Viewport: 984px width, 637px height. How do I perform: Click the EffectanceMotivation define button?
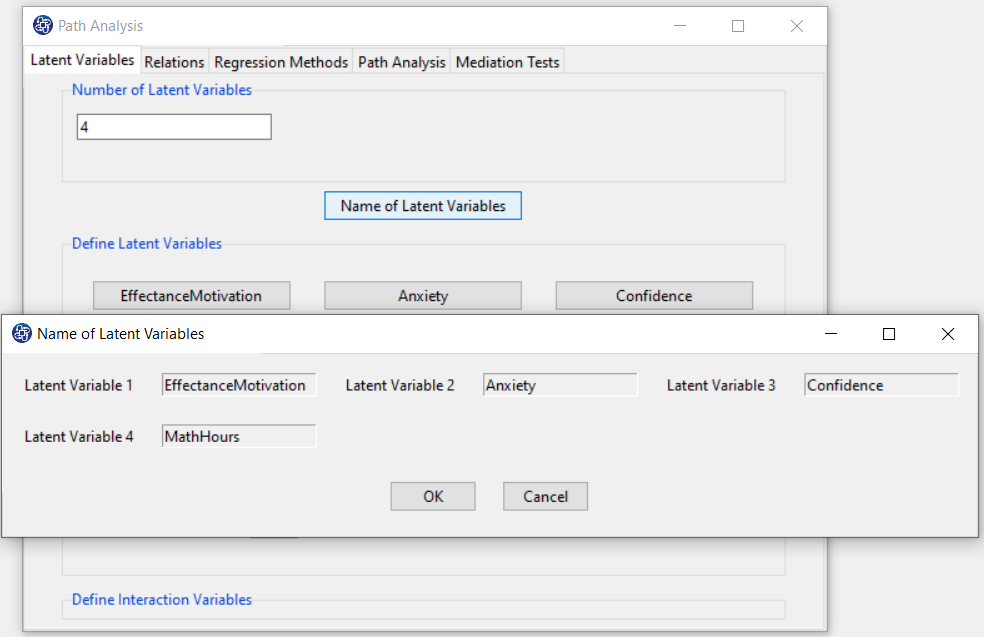point(191,296)
